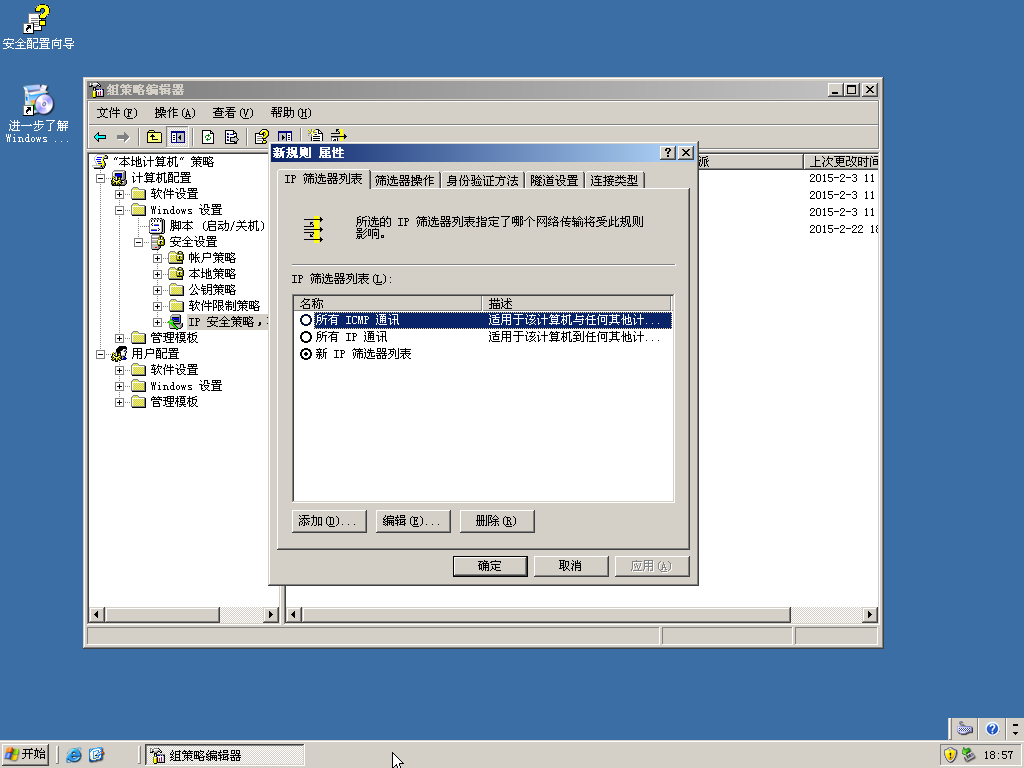1024x768 pixels.
Task: Select 管理模板 under 用户配置
Action: point(174,402)
